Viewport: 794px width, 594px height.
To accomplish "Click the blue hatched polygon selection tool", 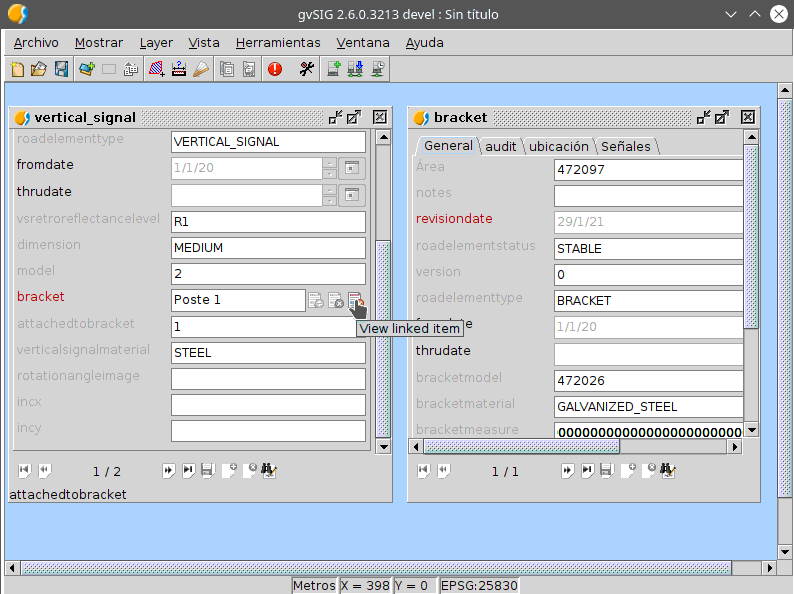I will pyautogui.click(x=156, y=69).
